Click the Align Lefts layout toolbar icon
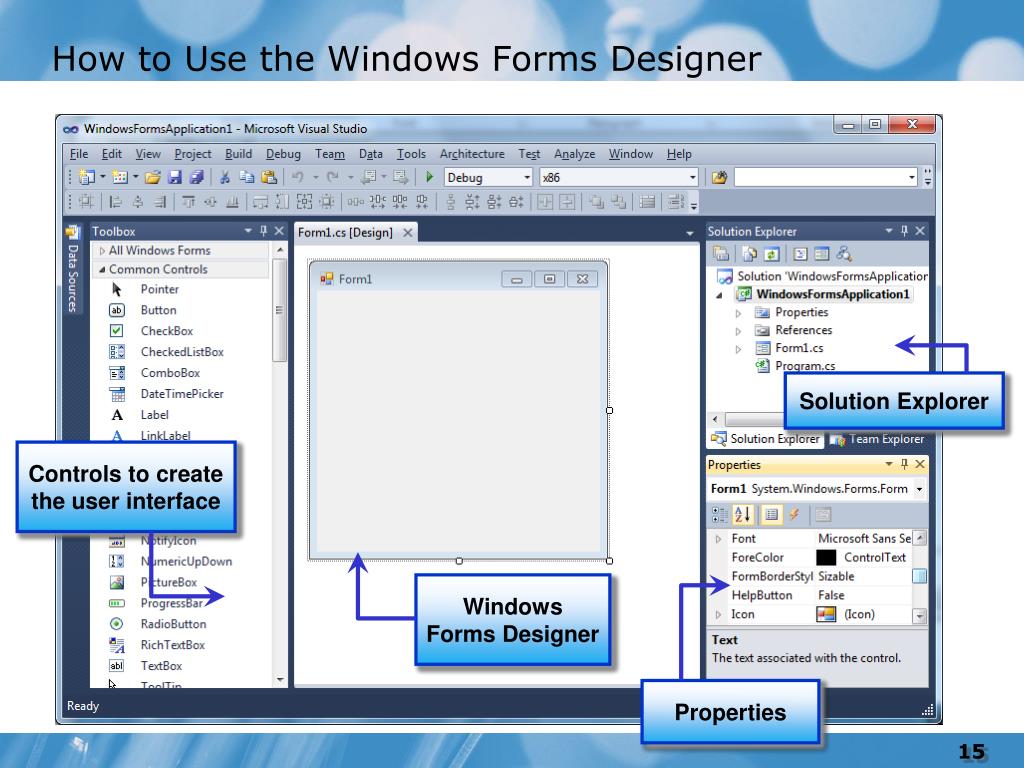The image size is (1024, 768). 116,202
